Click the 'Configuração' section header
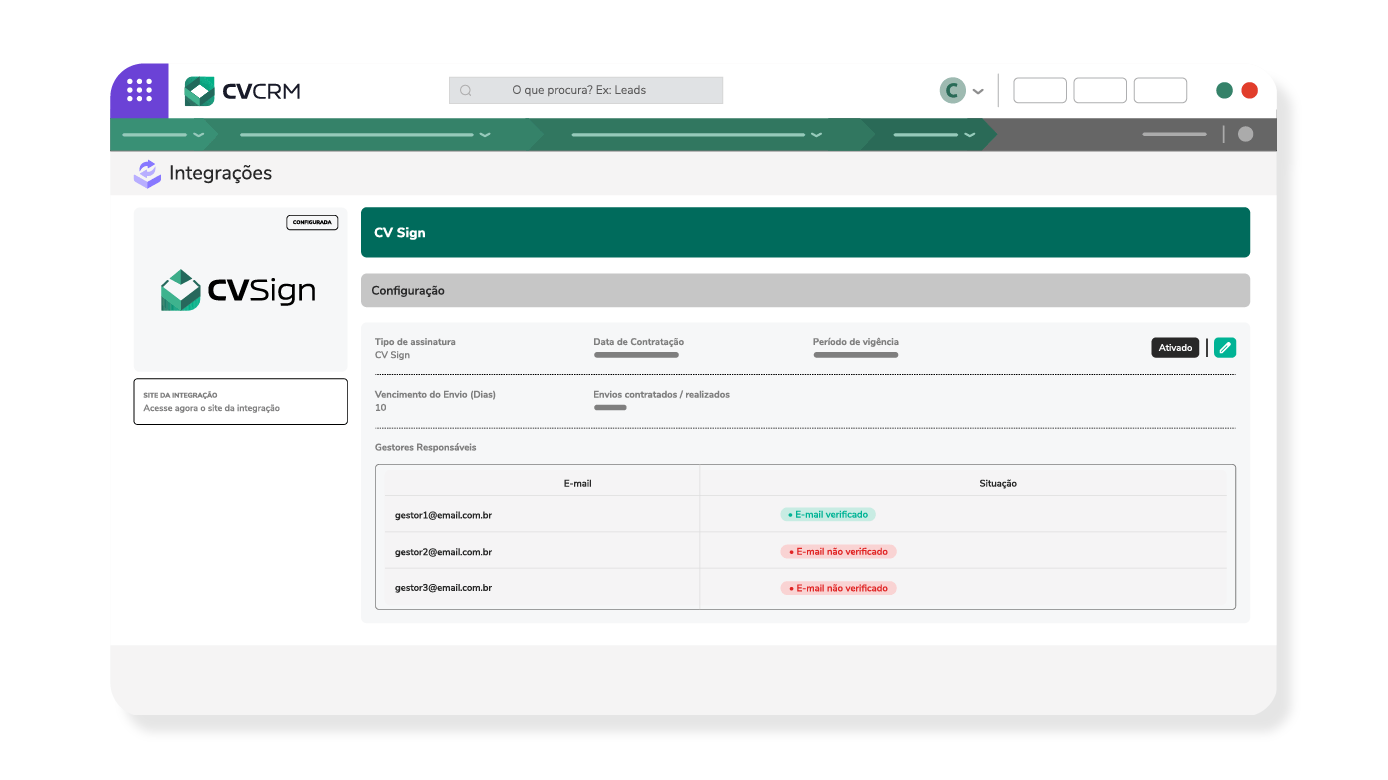Screen dimensions: 1388x780 (x=805, y=290)
